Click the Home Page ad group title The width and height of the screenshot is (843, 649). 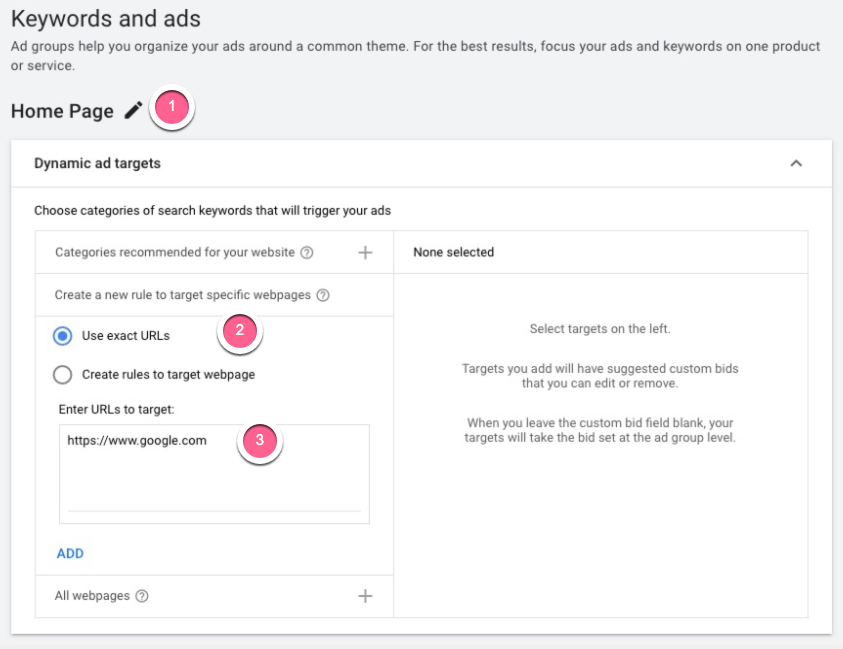62,111
